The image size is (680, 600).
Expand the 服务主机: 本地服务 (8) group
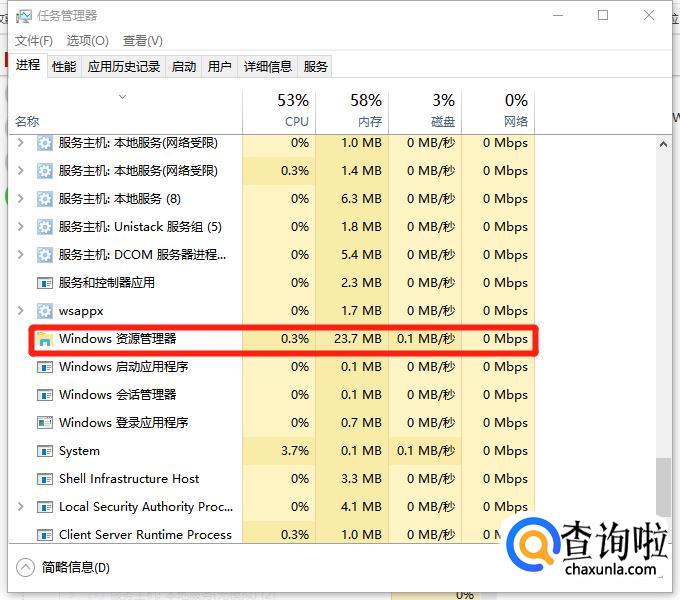(20, 199)
